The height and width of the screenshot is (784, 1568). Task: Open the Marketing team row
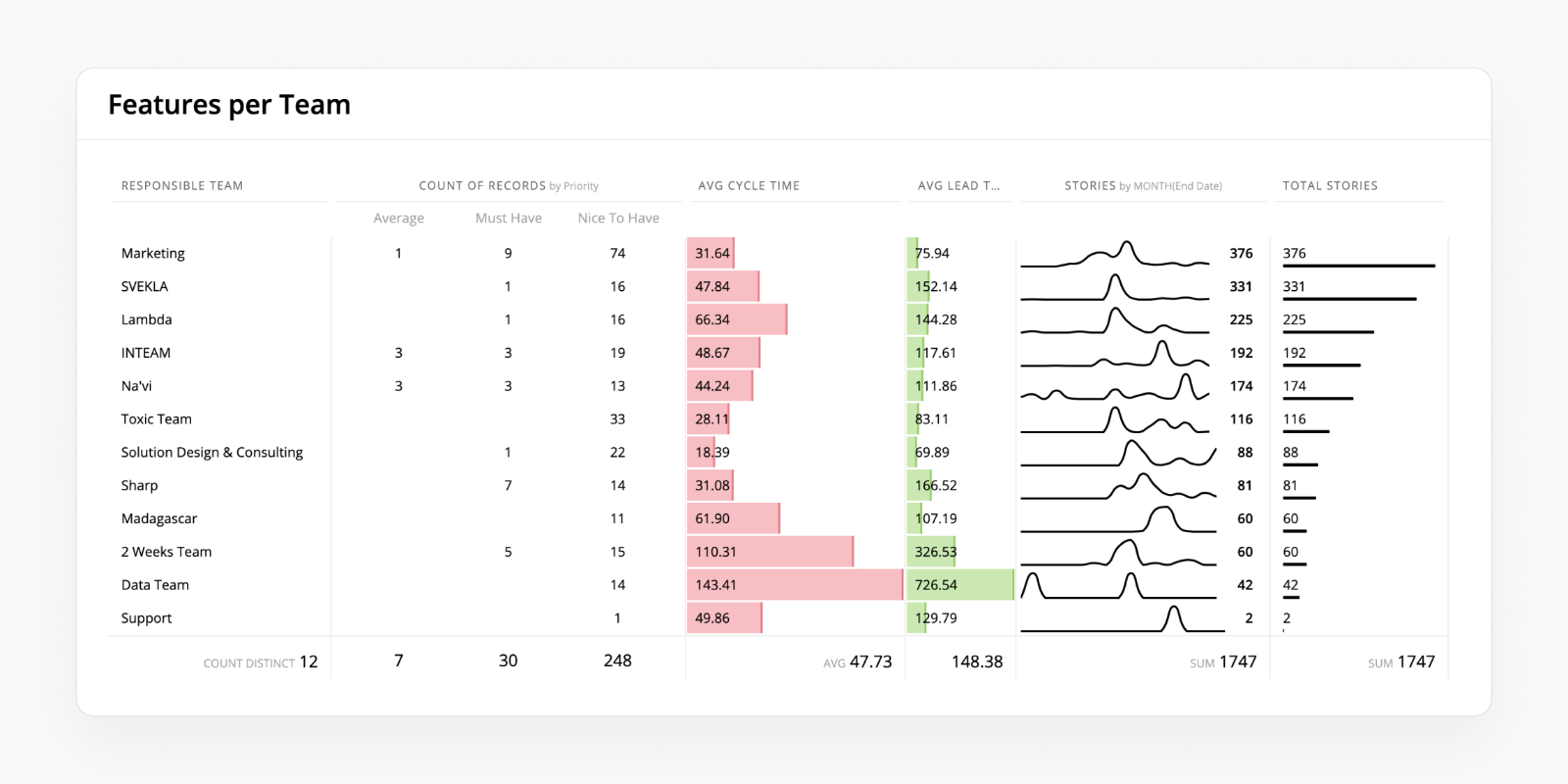(153, 253)
